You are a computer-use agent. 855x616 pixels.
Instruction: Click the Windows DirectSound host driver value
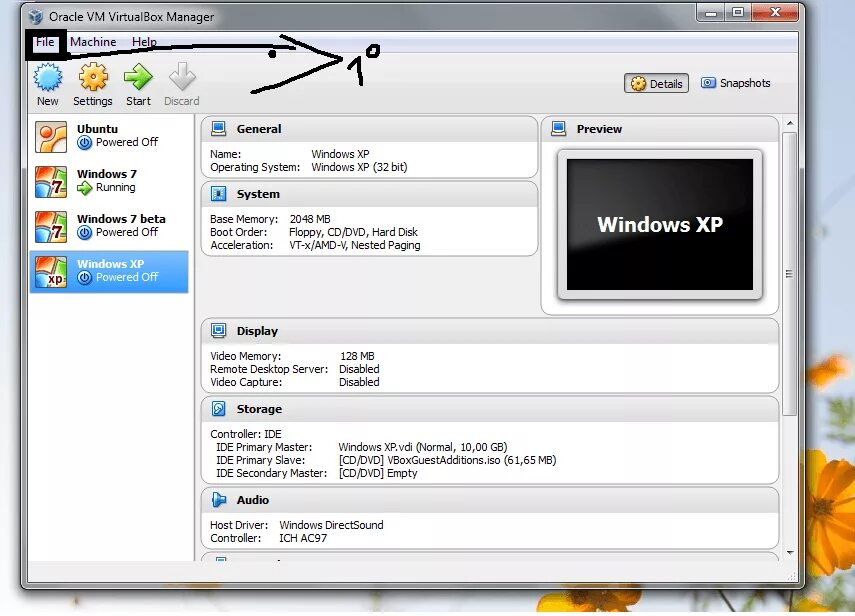pos(332,525)
